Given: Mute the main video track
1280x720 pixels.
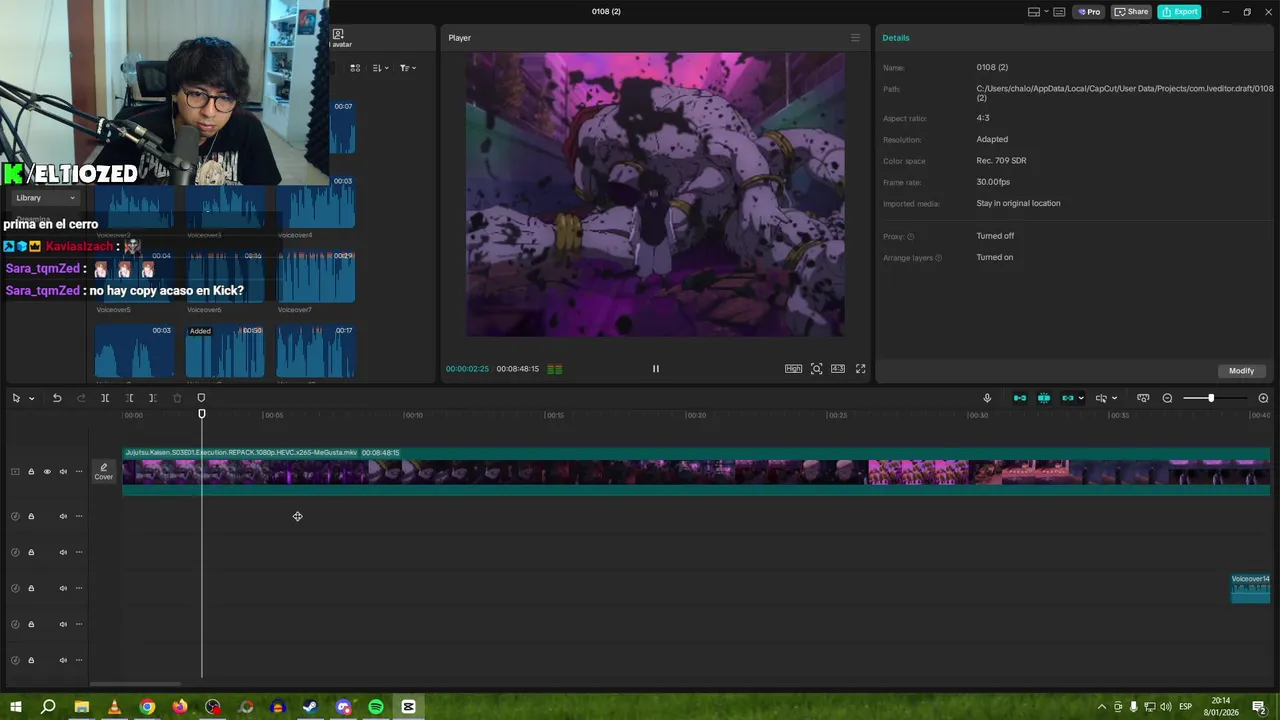Looking at the screenshot, I should tap(63, 472).
